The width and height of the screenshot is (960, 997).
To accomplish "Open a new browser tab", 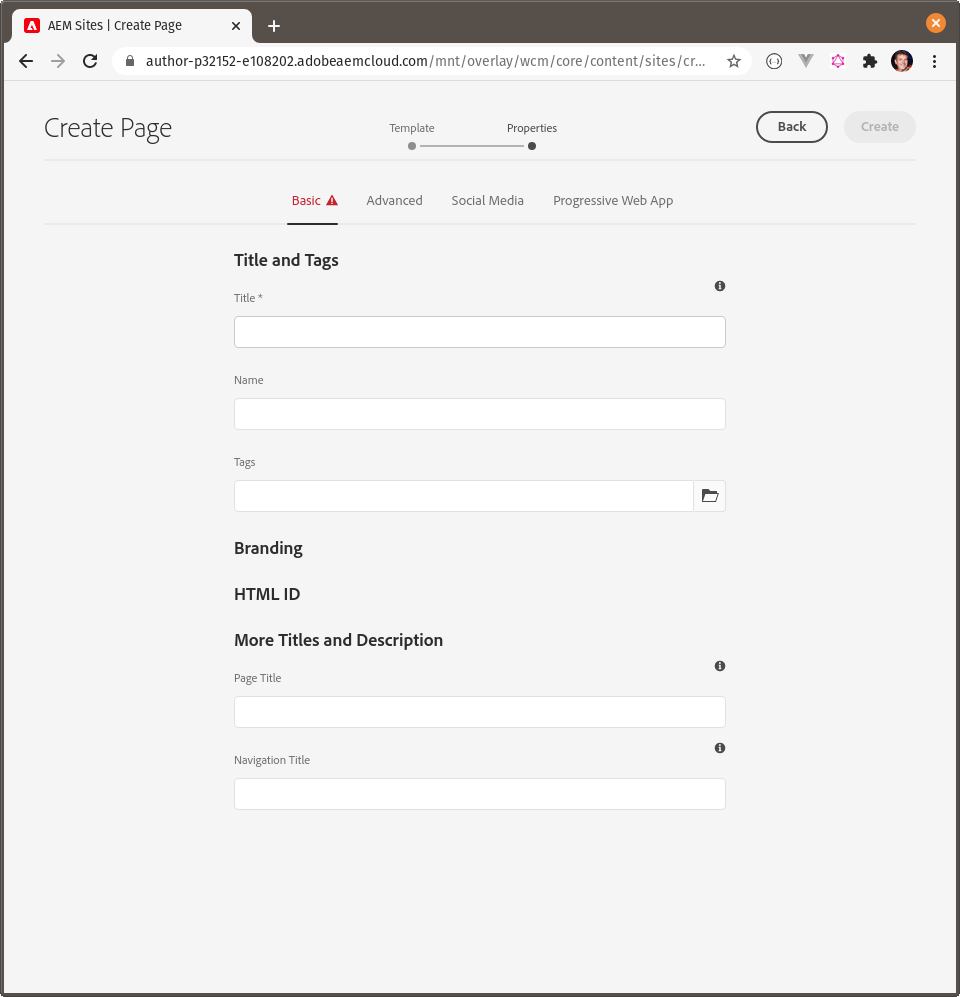I will point(274,25).
